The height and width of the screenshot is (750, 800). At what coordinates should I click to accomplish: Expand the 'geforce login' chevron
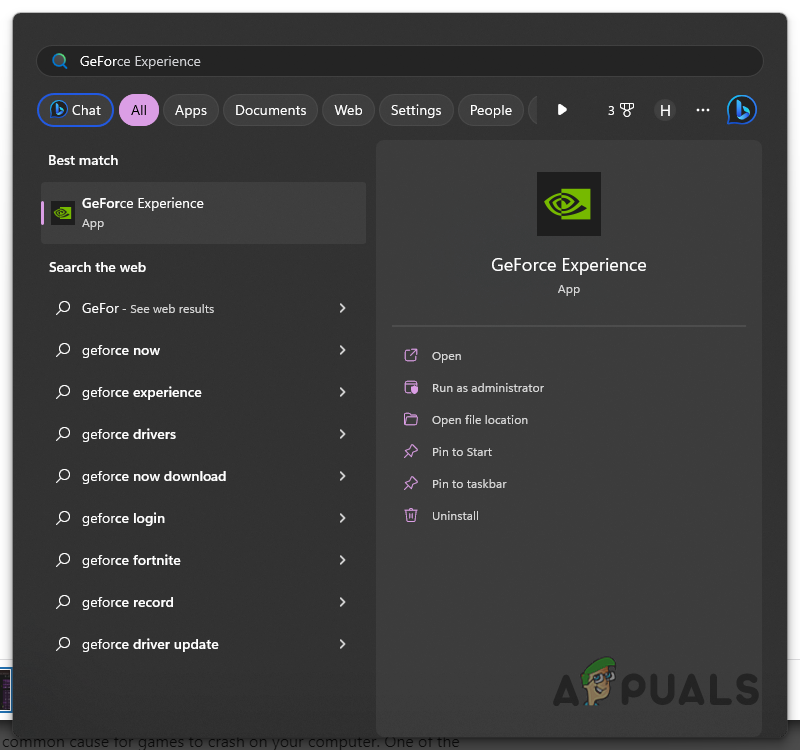(342, 518)
